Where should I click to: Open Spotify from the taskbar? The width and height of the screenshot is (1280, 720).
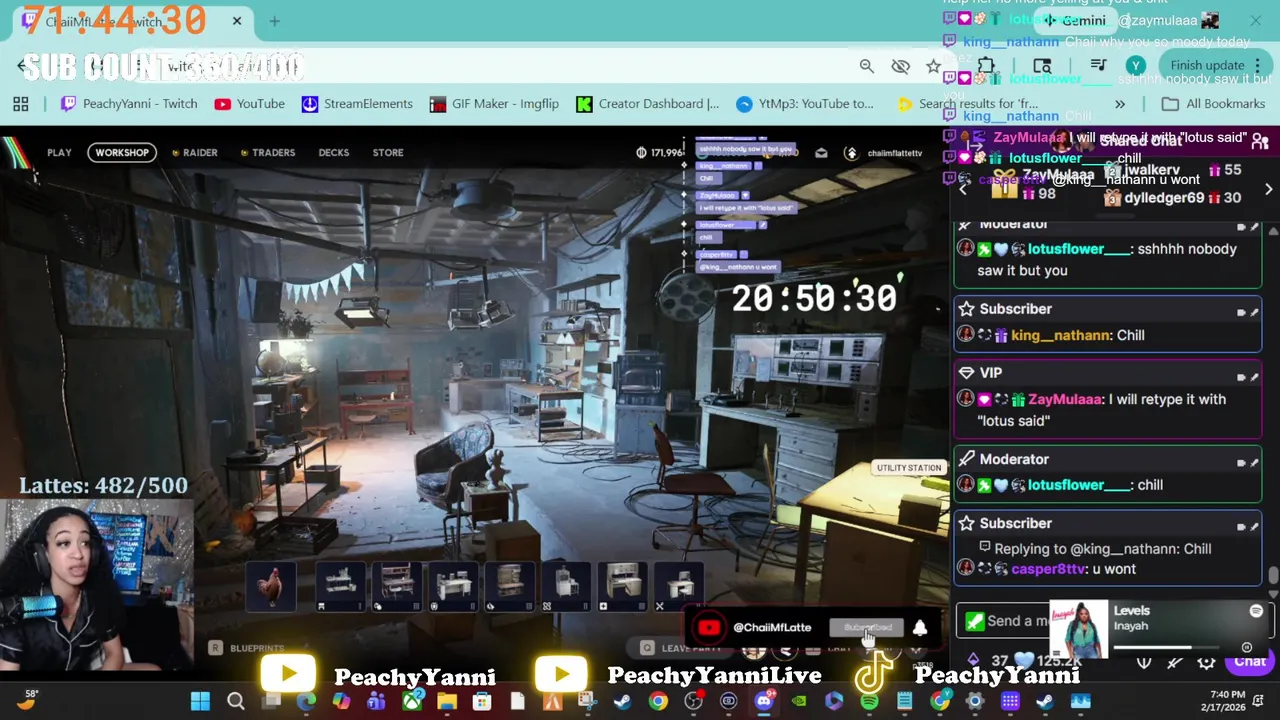point(869,701)
